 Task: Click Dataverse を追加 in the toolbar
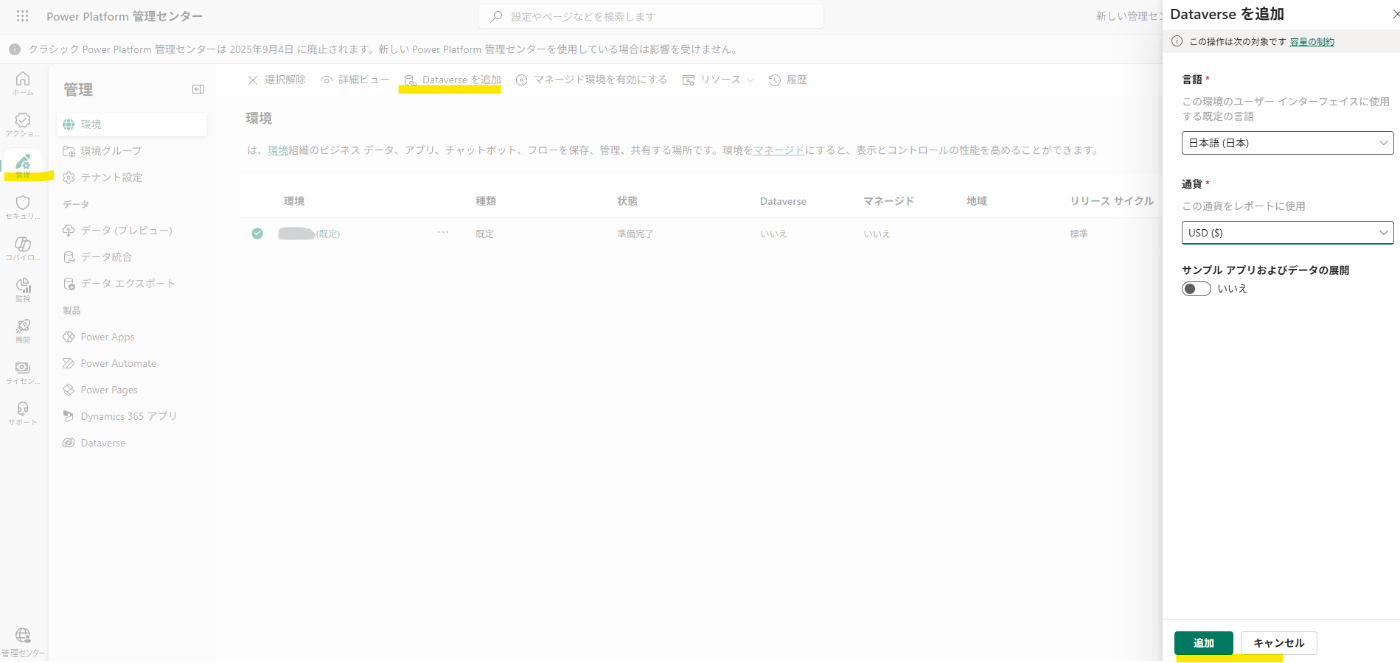pos(452,80)
